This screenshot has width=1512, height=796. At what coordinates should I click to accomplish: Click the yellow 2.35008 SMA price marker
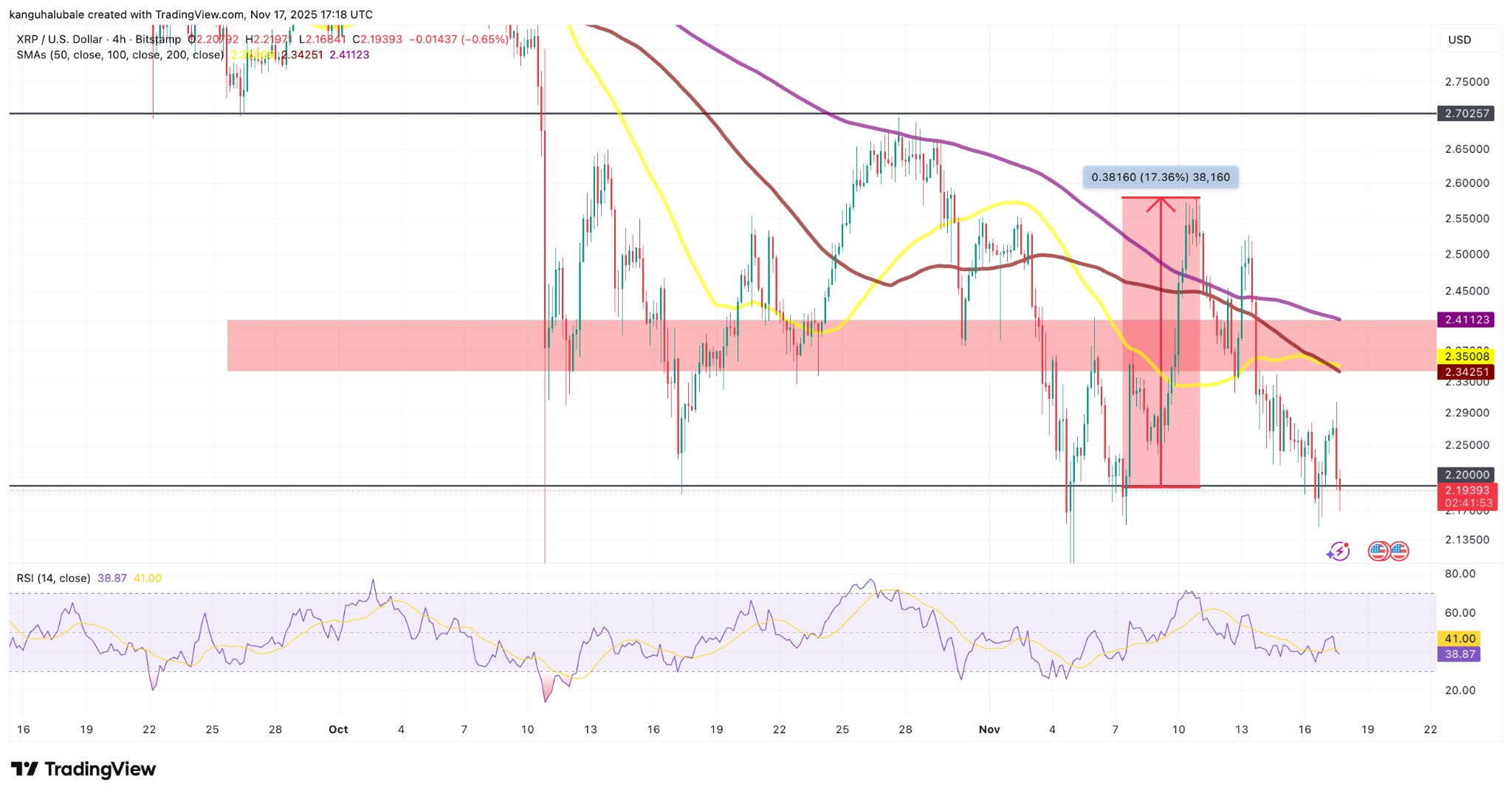click(1465, 357)
